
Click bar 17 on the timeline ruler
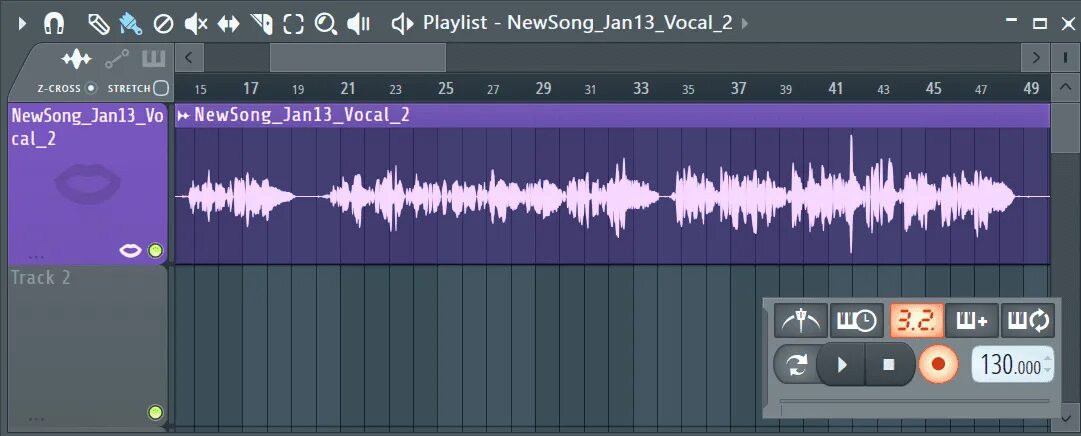(251, 88)
